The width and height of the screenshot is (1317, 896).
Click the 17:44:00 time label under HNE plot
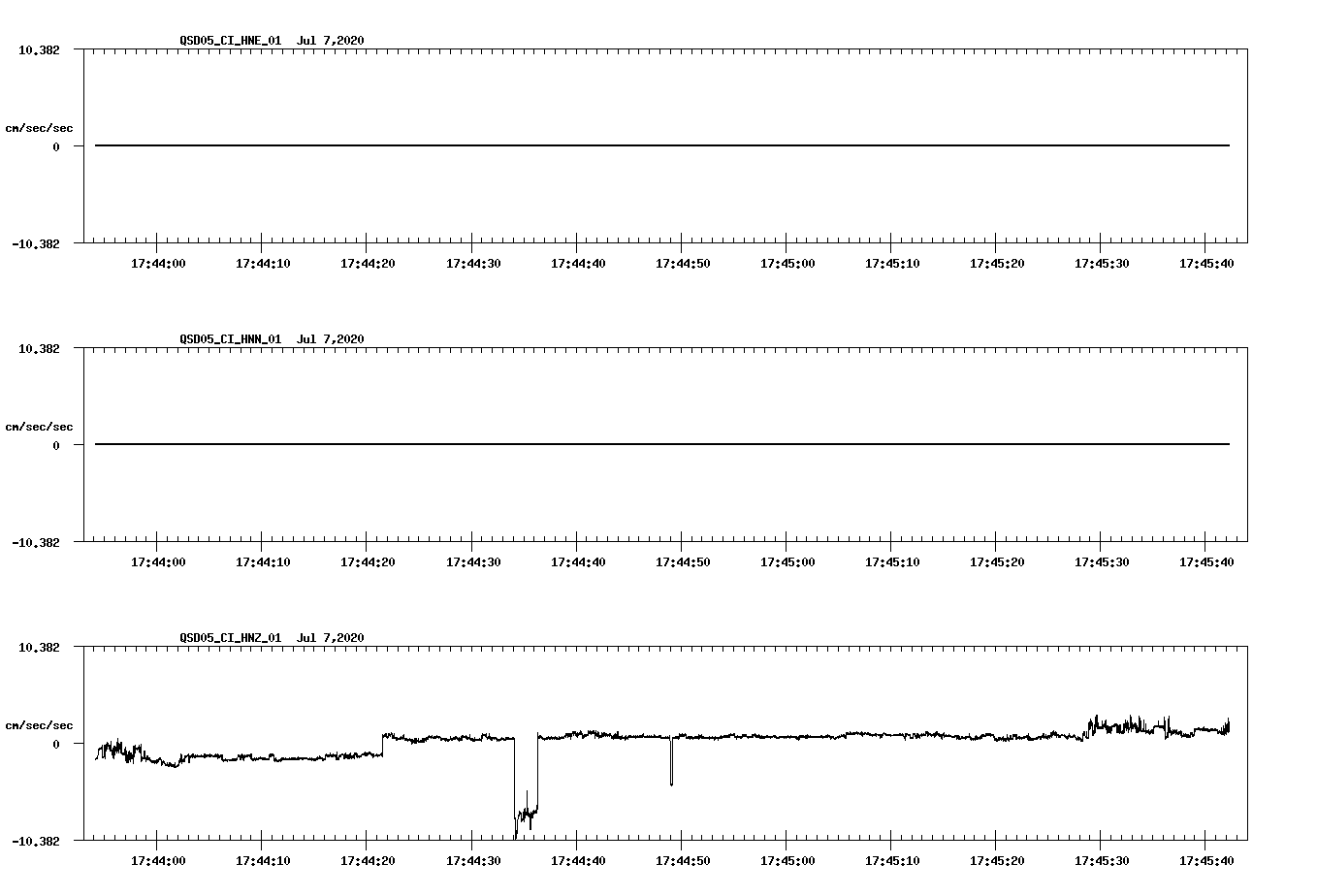pos(158,264)
